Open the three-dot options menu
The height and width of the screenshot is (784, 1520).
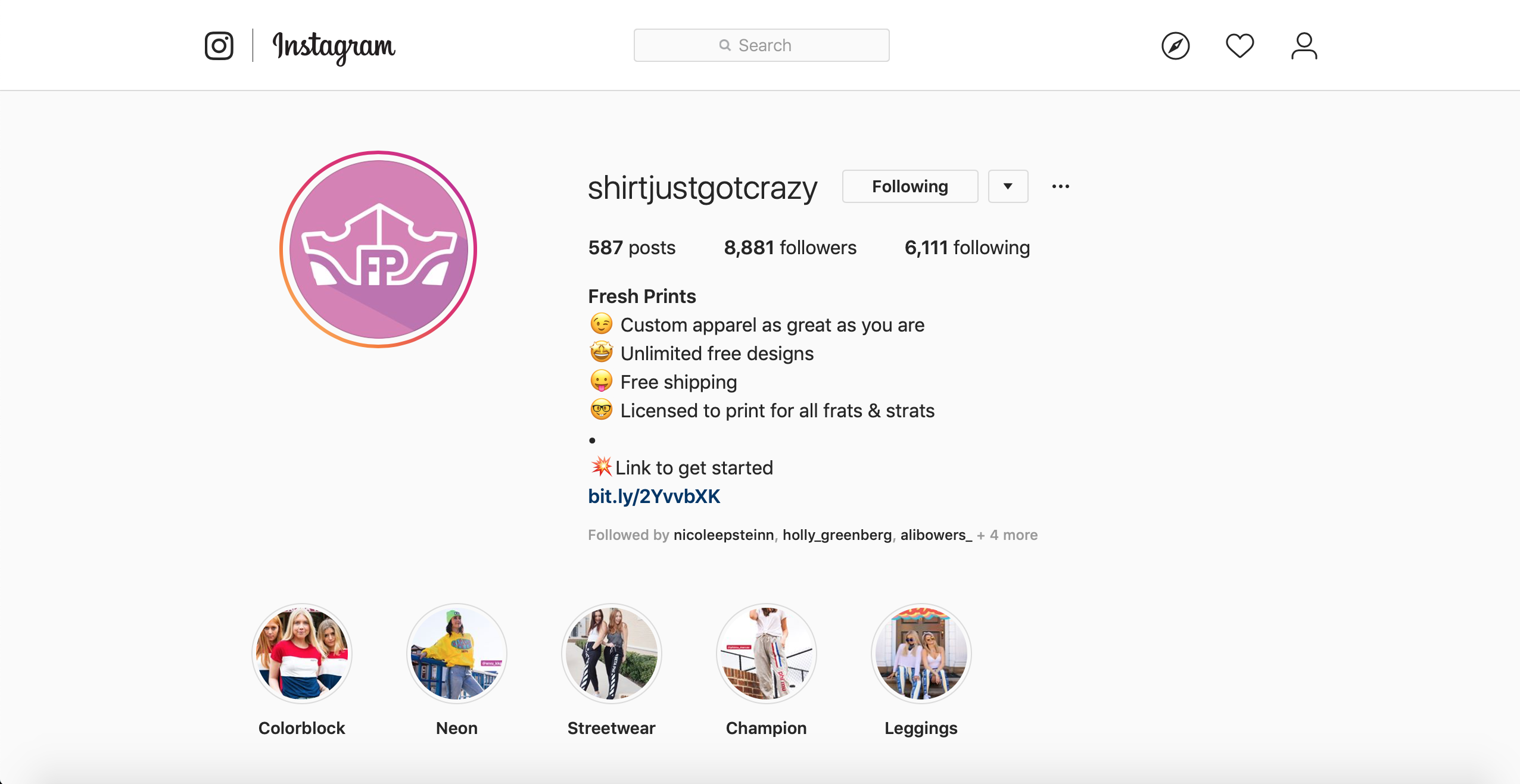[x=1060, y=186]
